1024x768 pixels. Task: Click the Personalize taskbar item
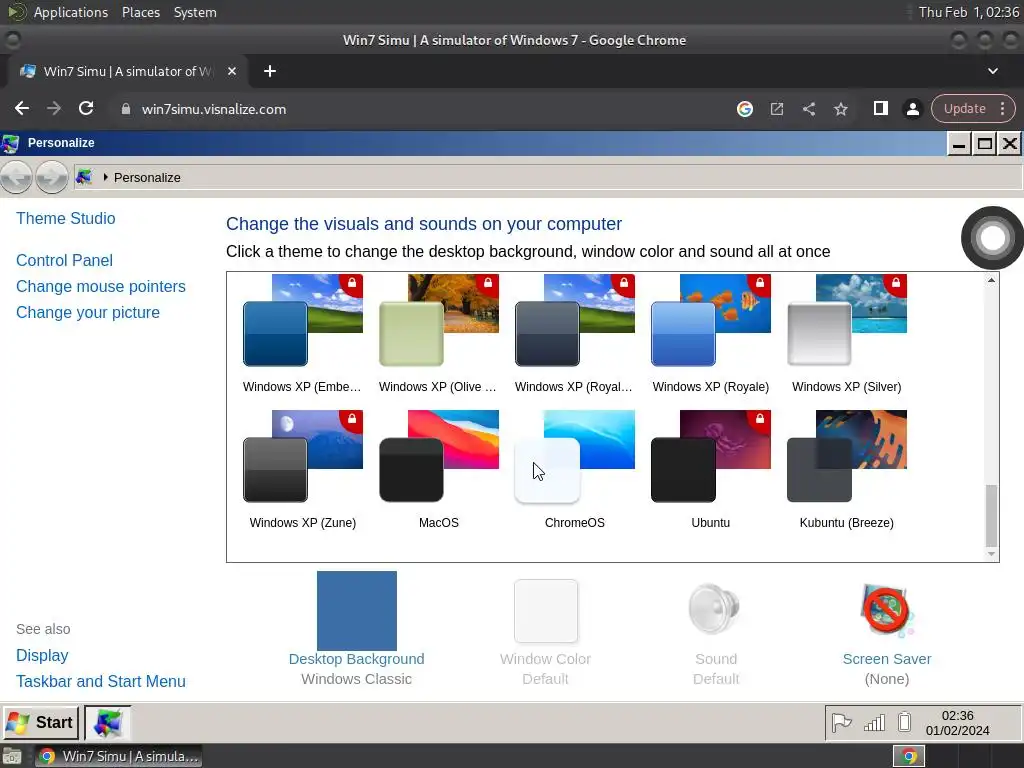108,722
